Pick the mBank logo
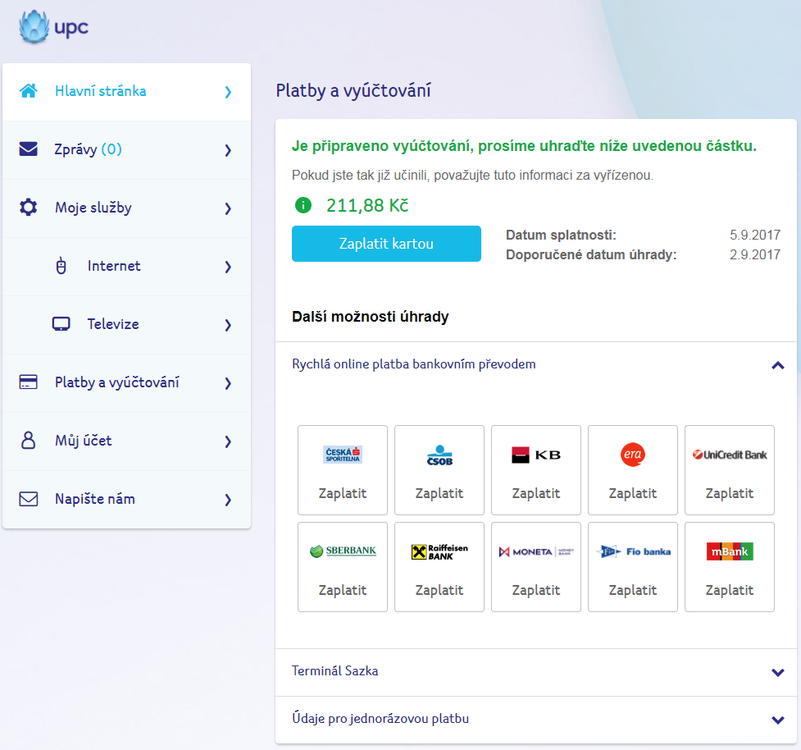The width and height of the screenshot is (801, 750). tap(729, 551)
